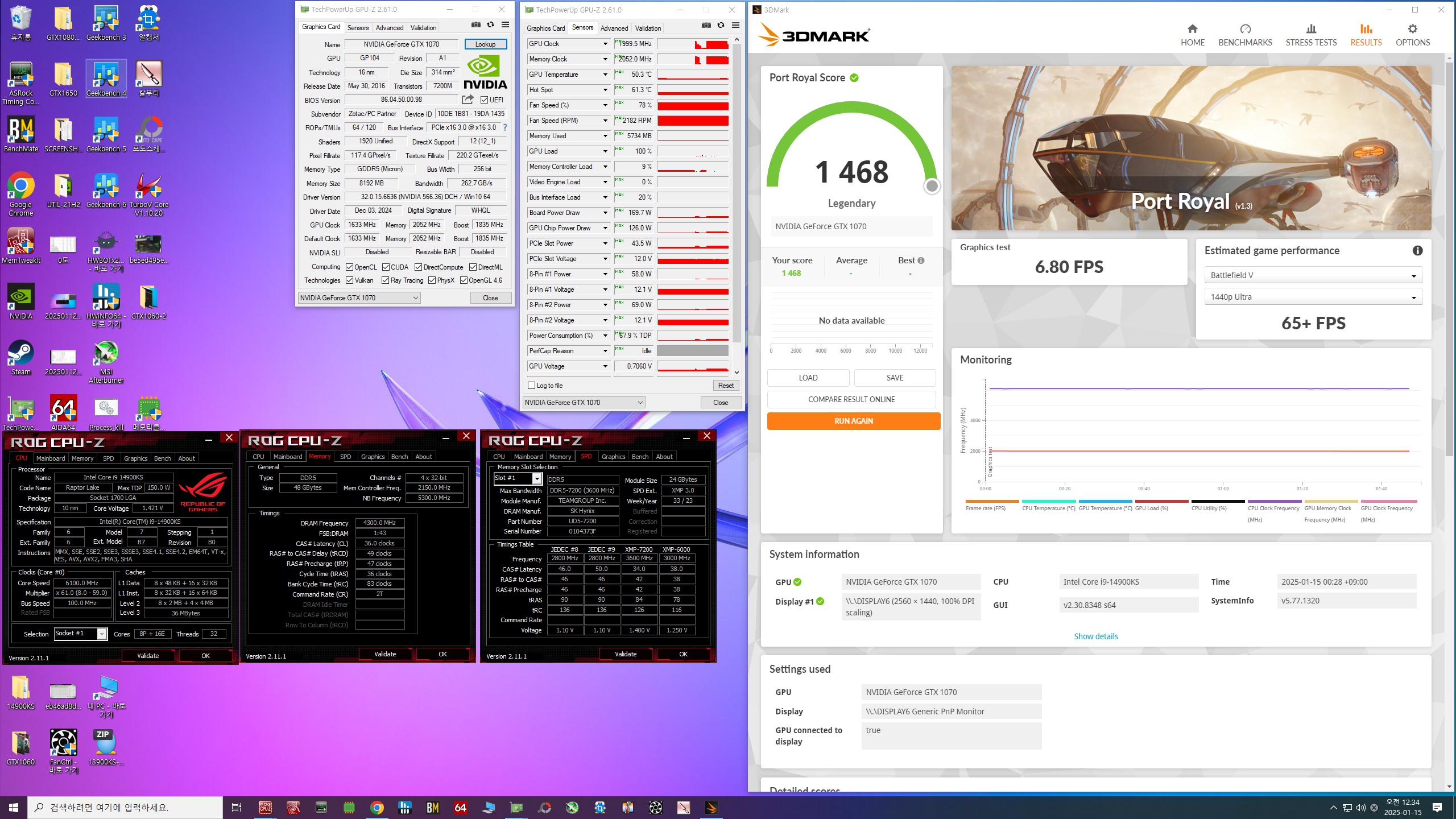Expand Fan Speed (RPM) sensor dropdown
This screenshot has width=1456, height=819.
605,121
